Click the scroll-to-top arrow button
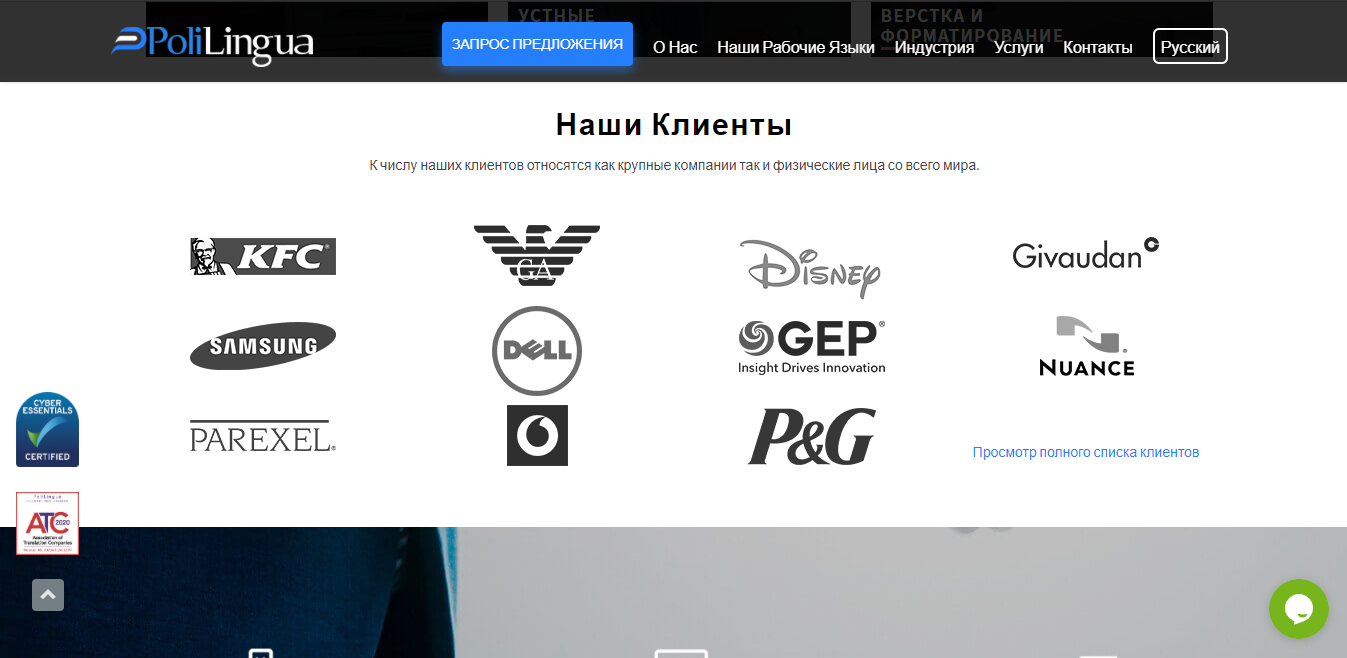 pos(48,595)
